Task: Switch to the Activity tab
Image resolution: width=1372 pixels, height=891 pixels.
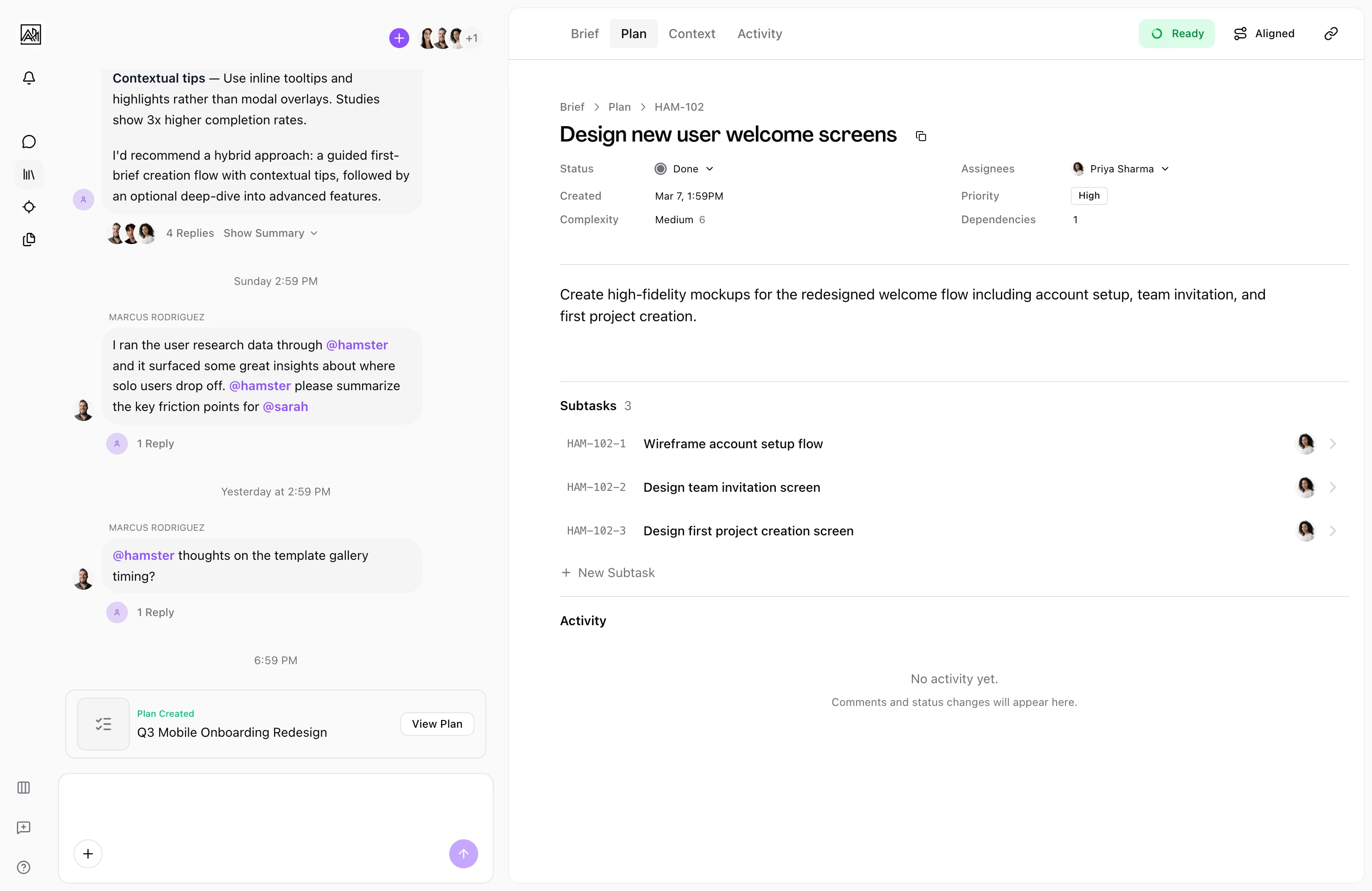Action: (759, 34)
